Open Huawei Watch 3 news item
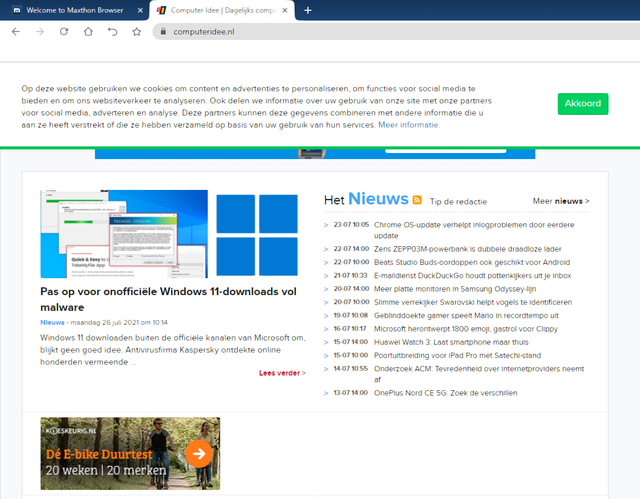The image size is (640, 499). (x=451, y=342)
